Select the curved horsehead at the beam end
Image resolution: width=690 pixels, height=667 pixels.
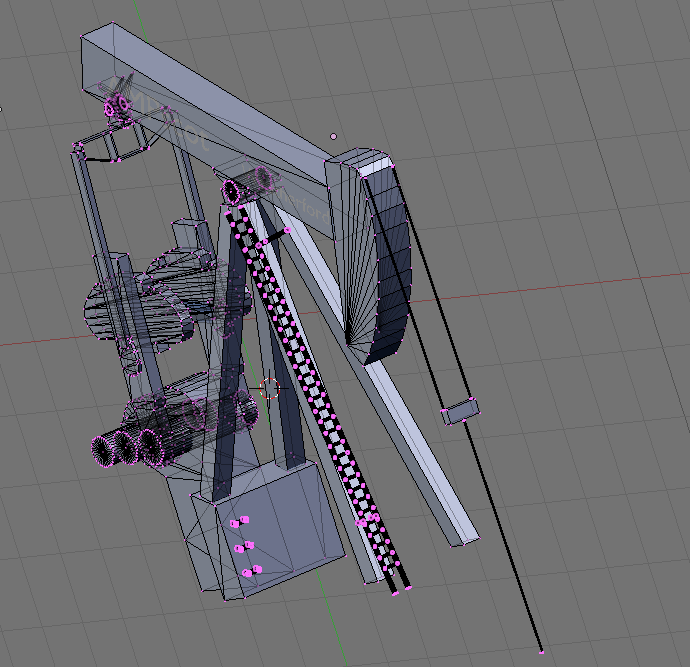[x=385, y=260]
